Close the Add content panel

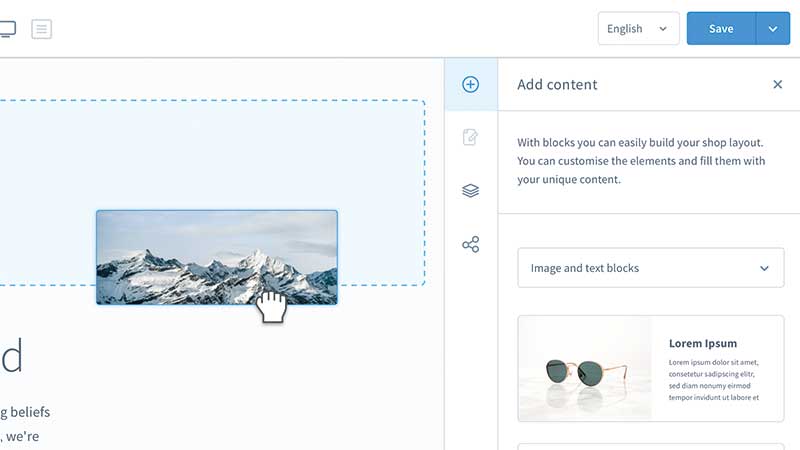pos(777,85)
